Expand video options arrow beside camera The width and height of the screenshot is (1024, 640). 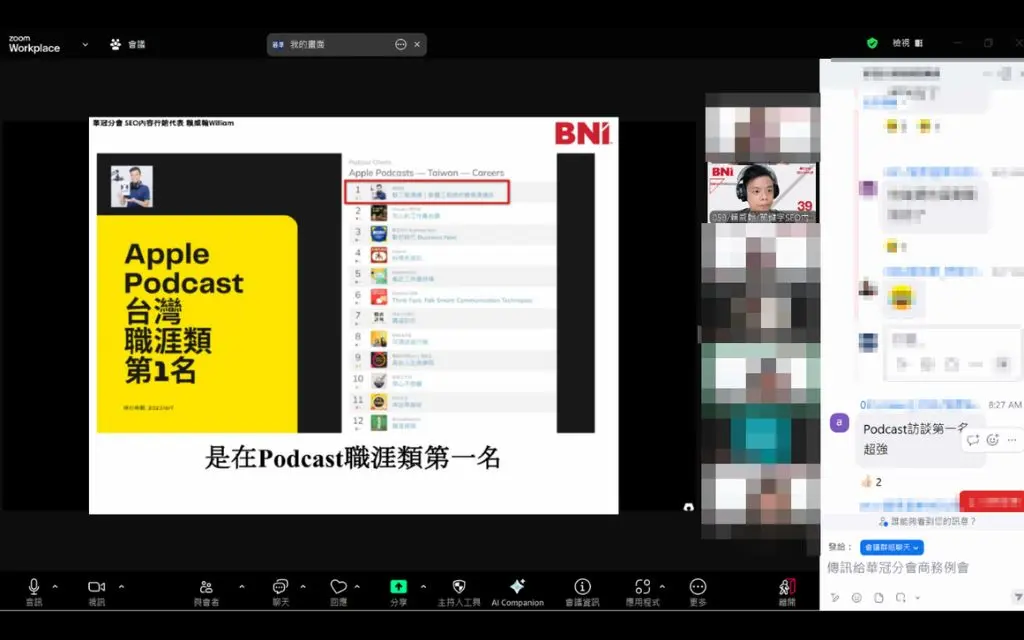pos(121,586)
